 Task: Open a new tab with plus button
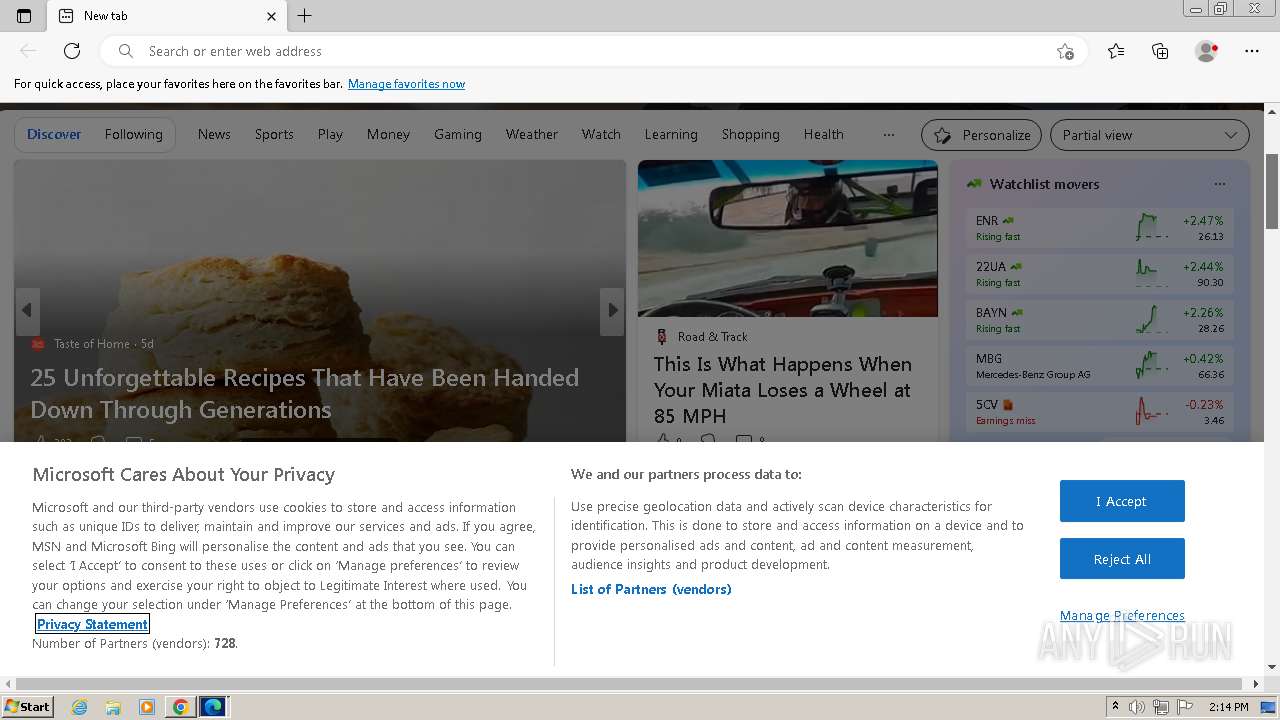(x=305, y=16)
